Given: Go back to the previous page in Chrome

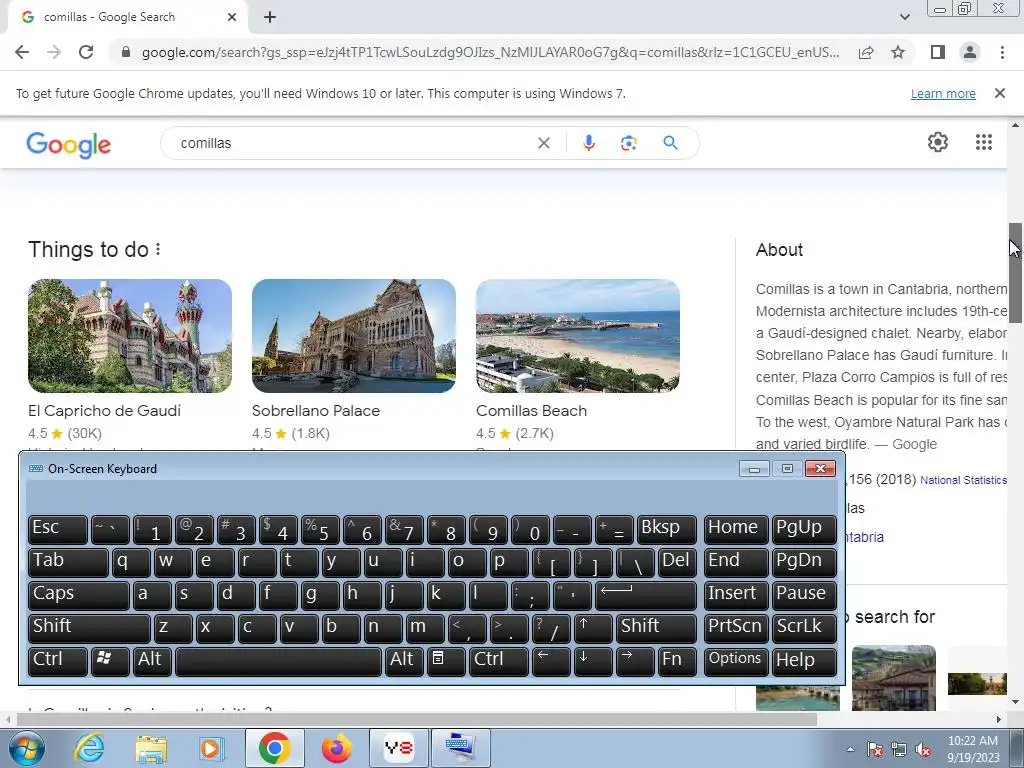Looking at the screenshot, I should (x=22, y=52).
